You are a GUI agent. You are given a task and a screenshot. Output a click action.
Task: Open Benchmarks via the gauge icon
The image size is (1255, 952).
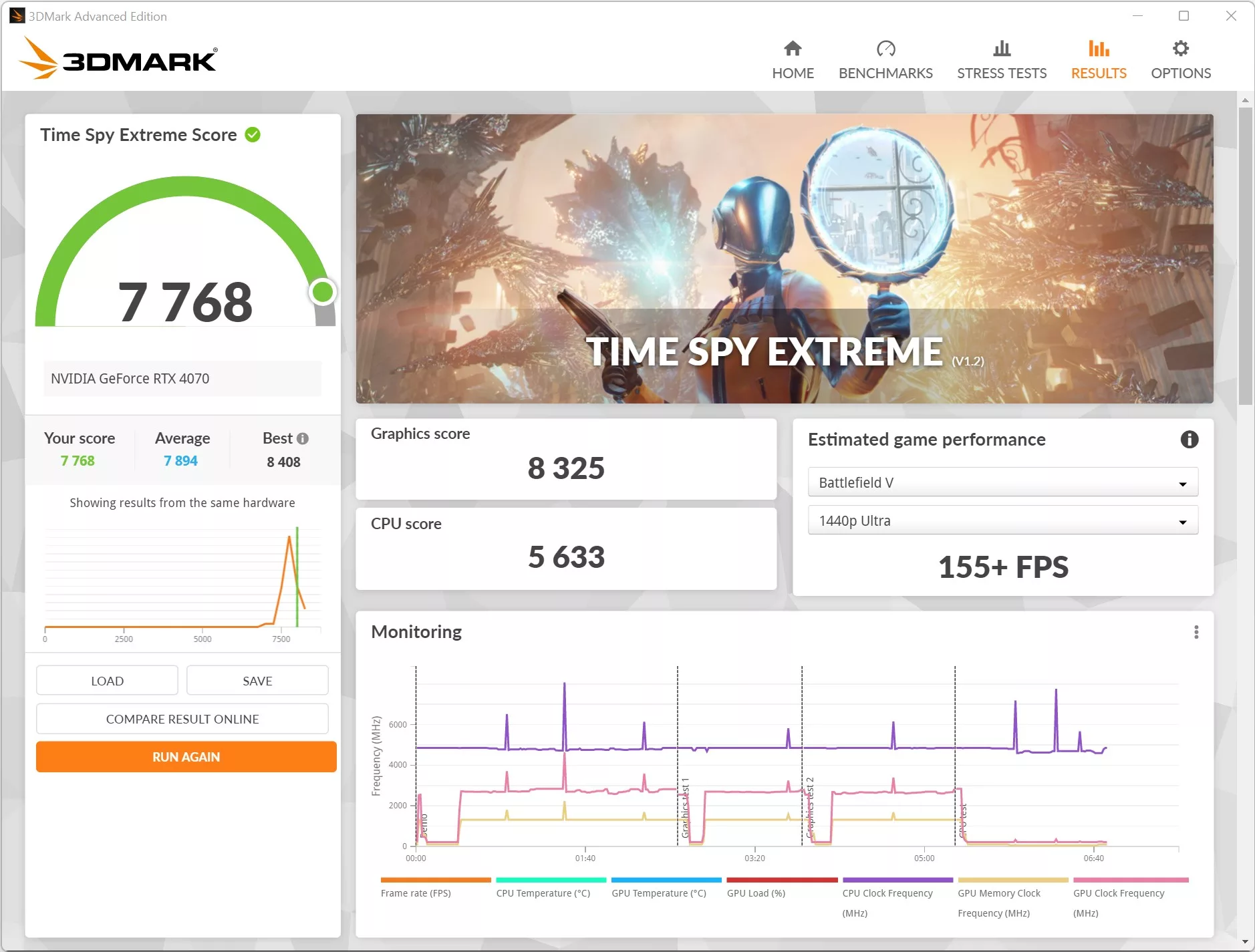pyautogui.click(x=885, y=57)
